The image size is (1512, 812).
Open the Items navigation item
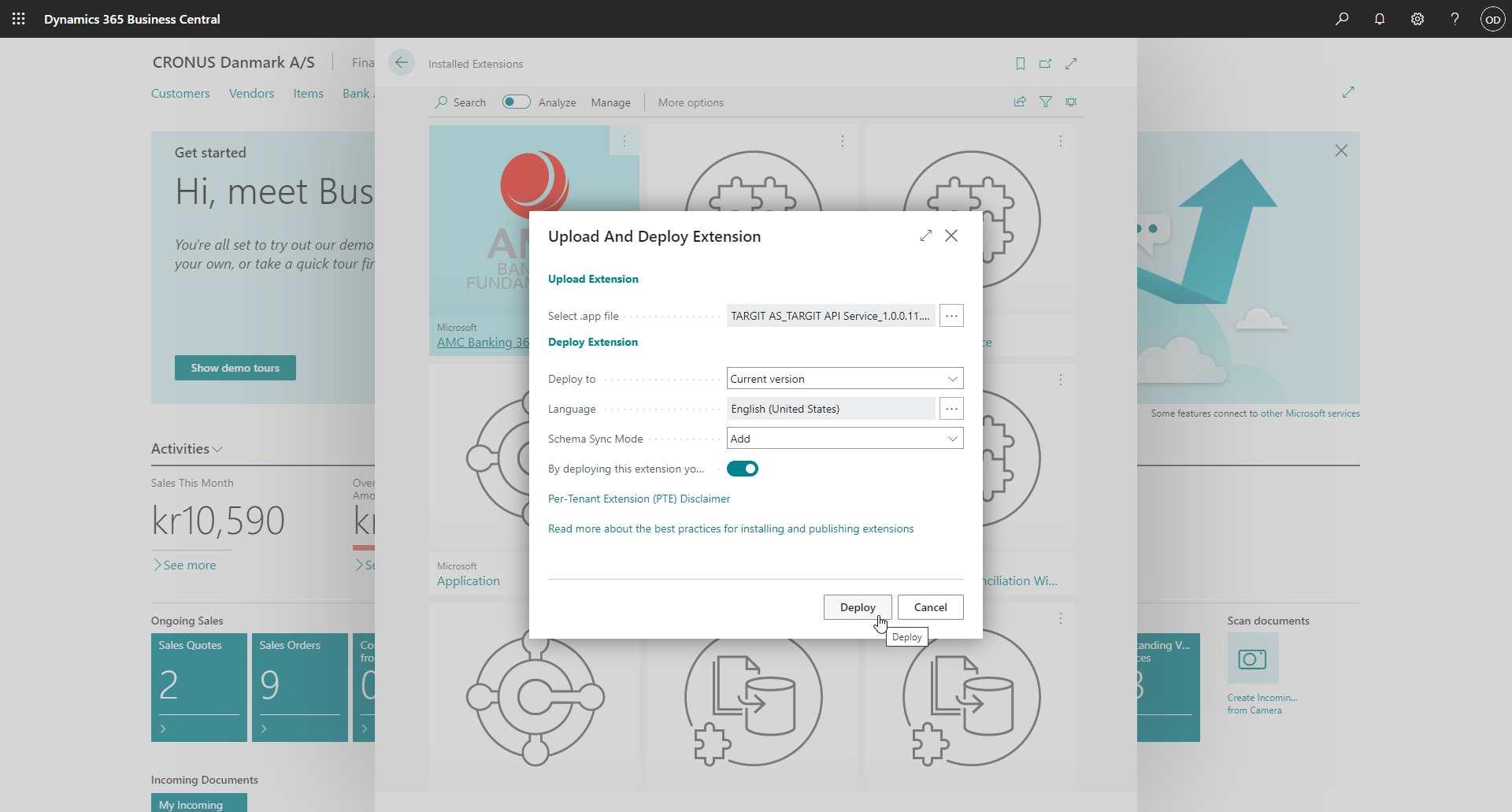pos(308,93)
